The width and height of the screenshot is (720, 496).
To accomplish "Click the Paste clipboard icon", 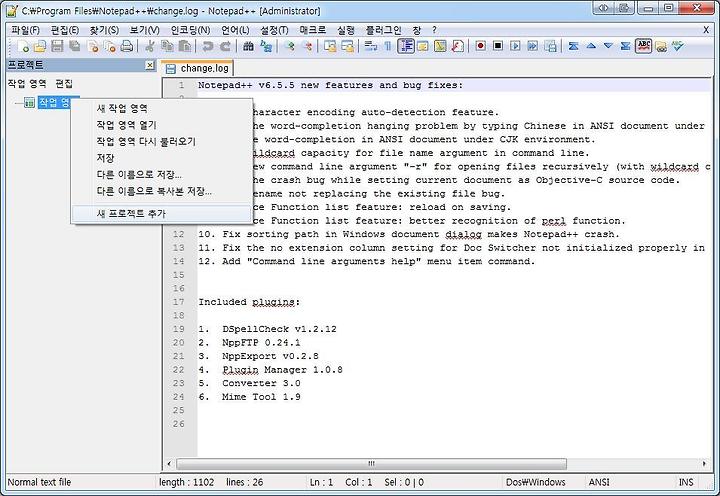I will coord(185,46).
